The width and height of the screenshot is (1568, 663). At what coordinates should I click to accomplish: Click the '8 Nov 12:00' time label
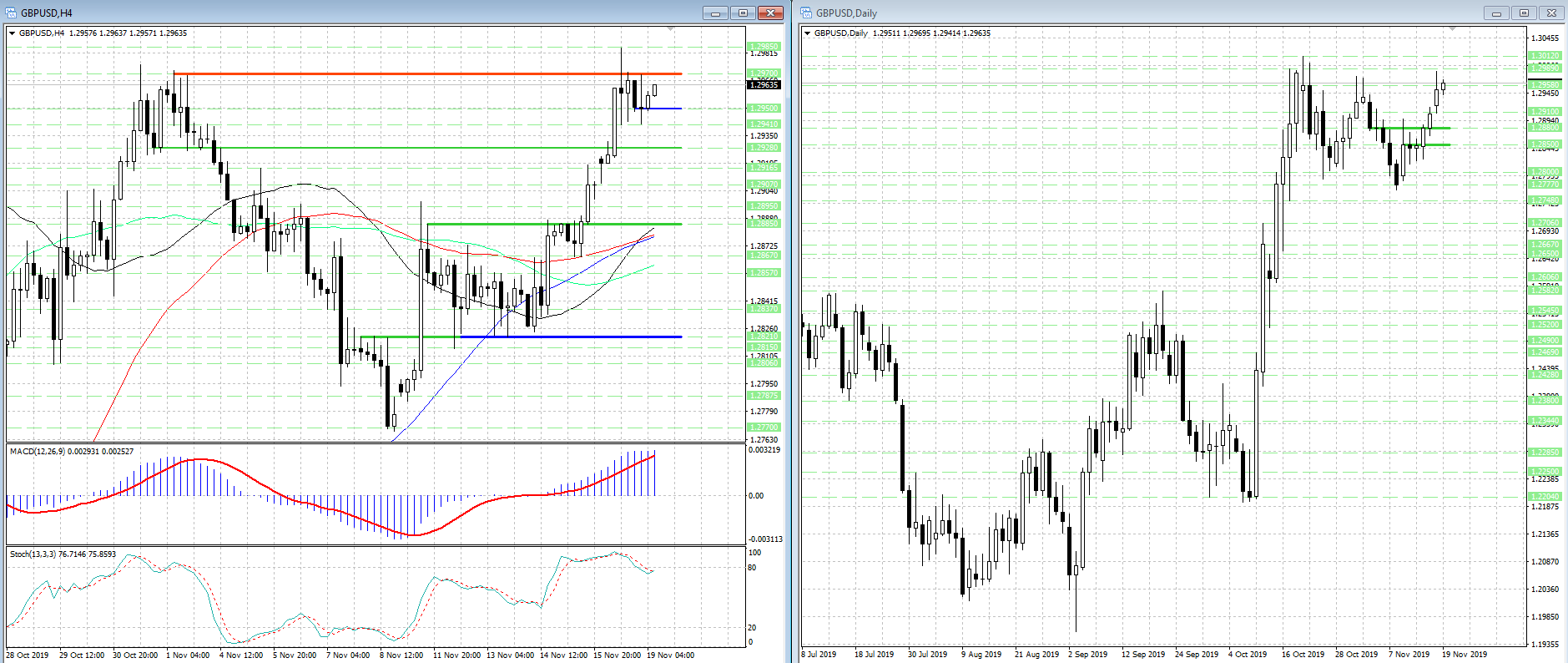(401, 655)
